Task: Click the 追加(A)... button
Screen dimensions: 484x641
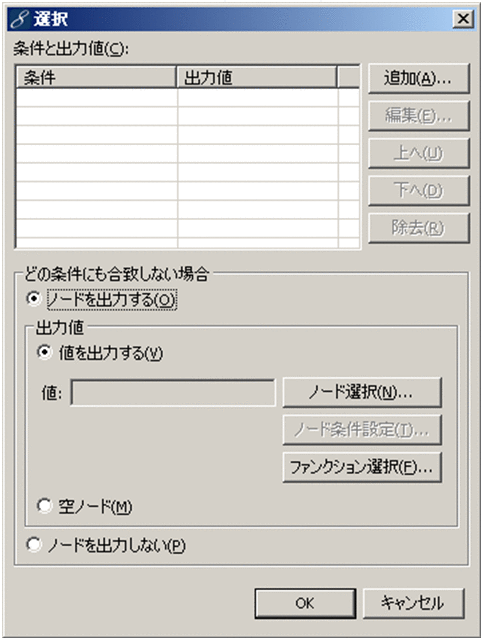Action: coord(419,78)
